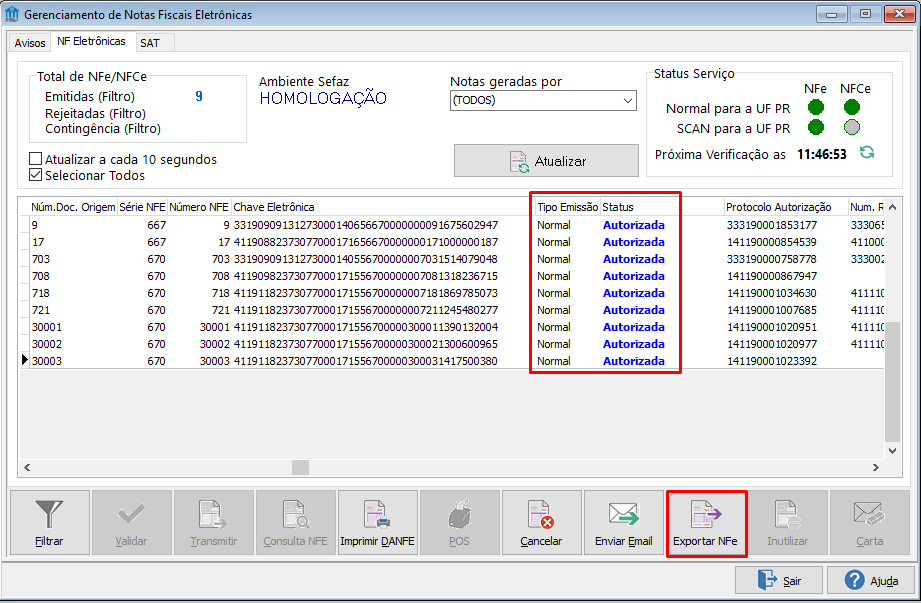The height and width of the screenshot is (603, 921).
Task: Select row with document number 708
Action: click(452, 276)
